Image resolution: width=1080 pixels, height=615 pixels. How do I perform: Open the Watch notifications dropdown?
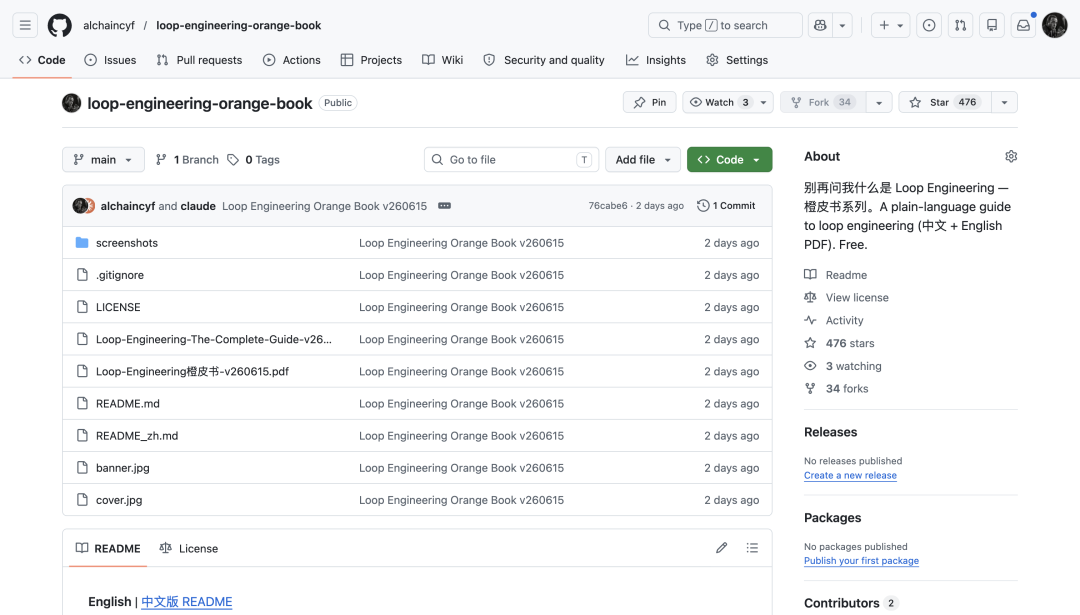pyautogui.click(x=728, y=102)
